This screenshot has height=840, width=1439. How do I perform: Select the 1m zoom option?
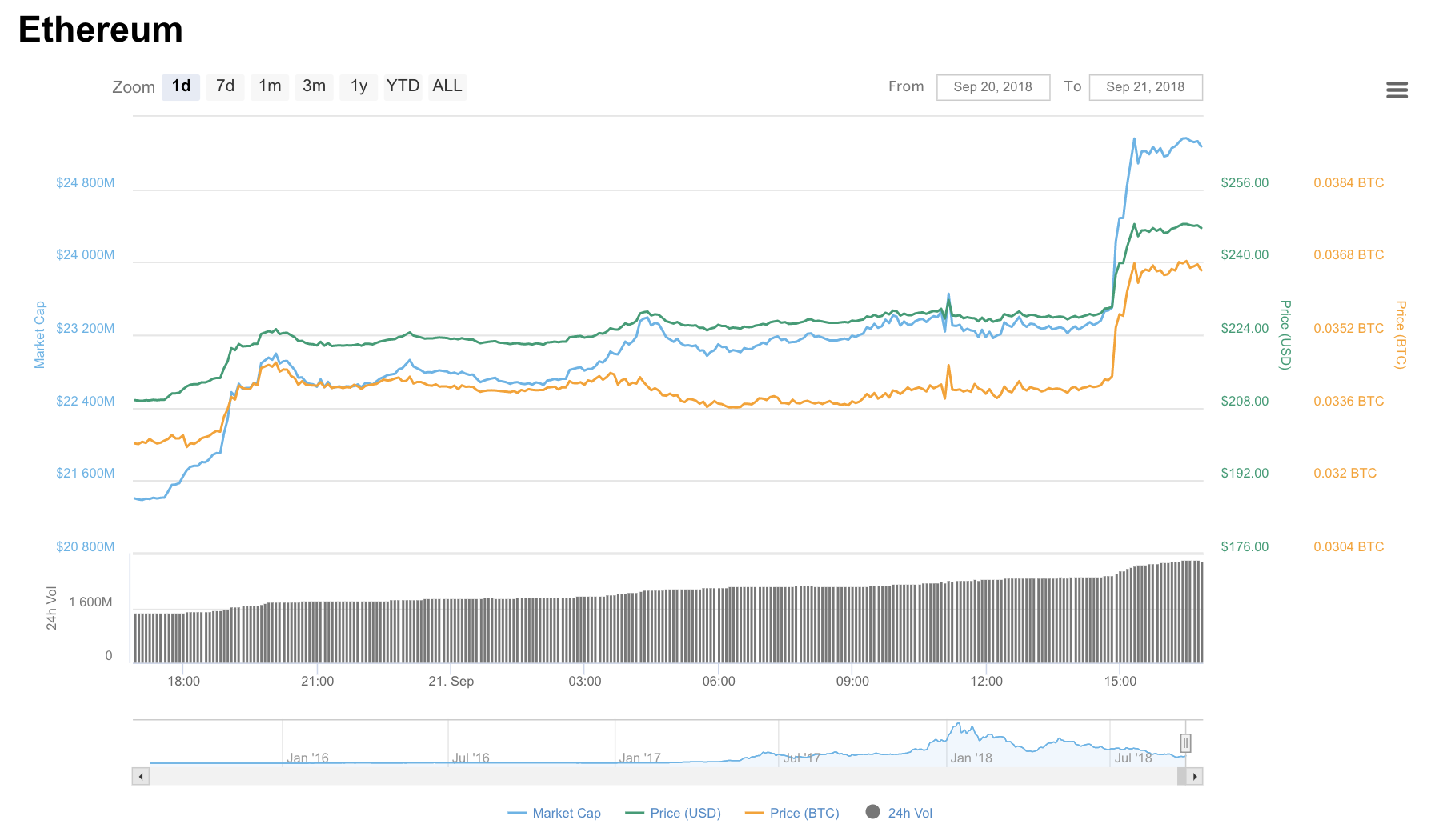[x=270, y=86]
